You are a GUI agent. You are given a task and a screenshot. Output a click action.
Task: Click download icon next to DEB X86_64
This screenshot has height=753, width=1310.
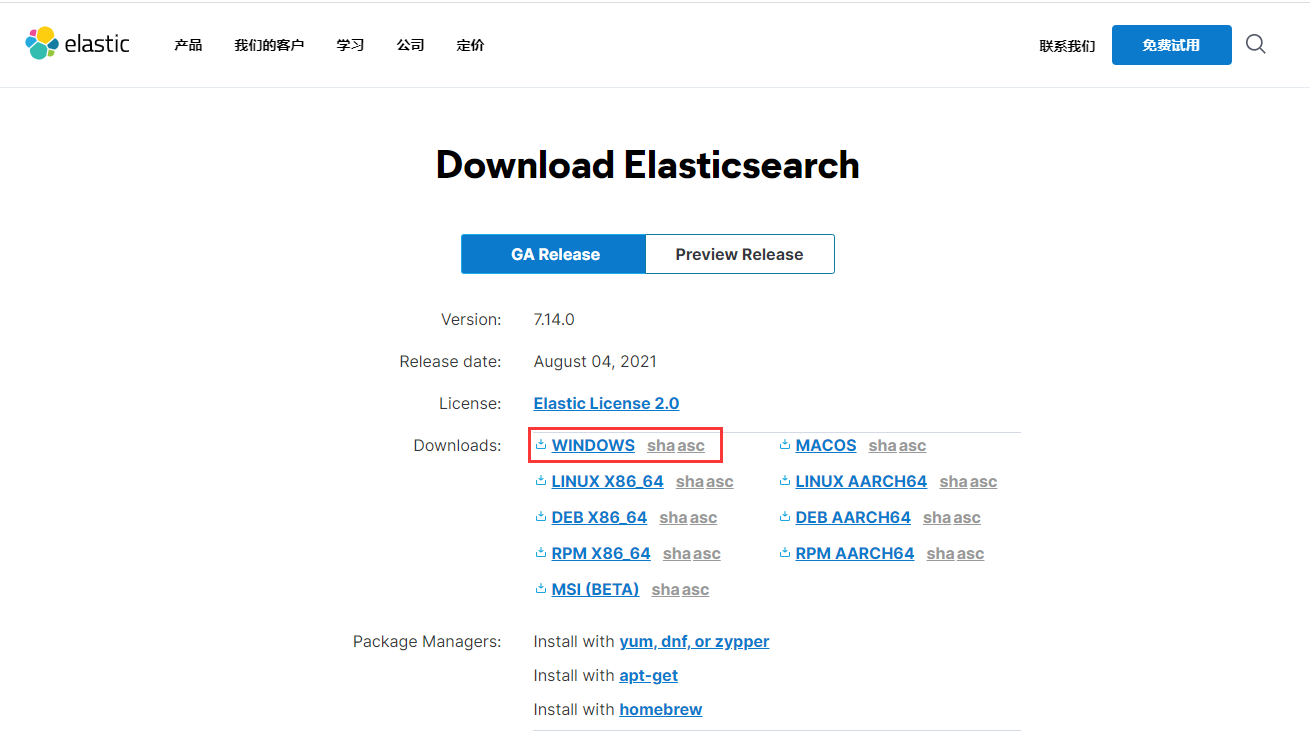[541, 517]
